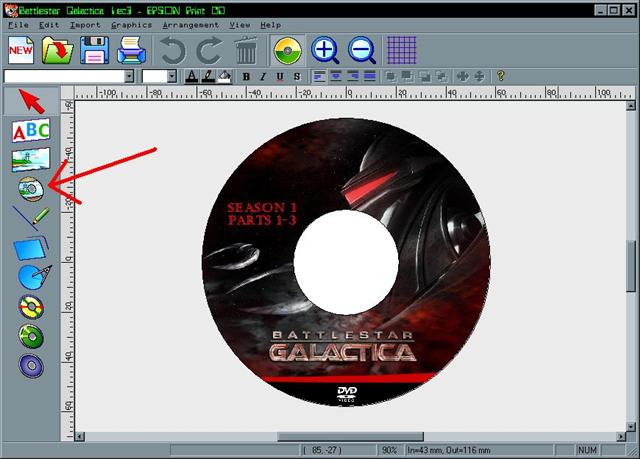
Task: Select the line drawing pencil tool
Action: [x=31, y=219]
